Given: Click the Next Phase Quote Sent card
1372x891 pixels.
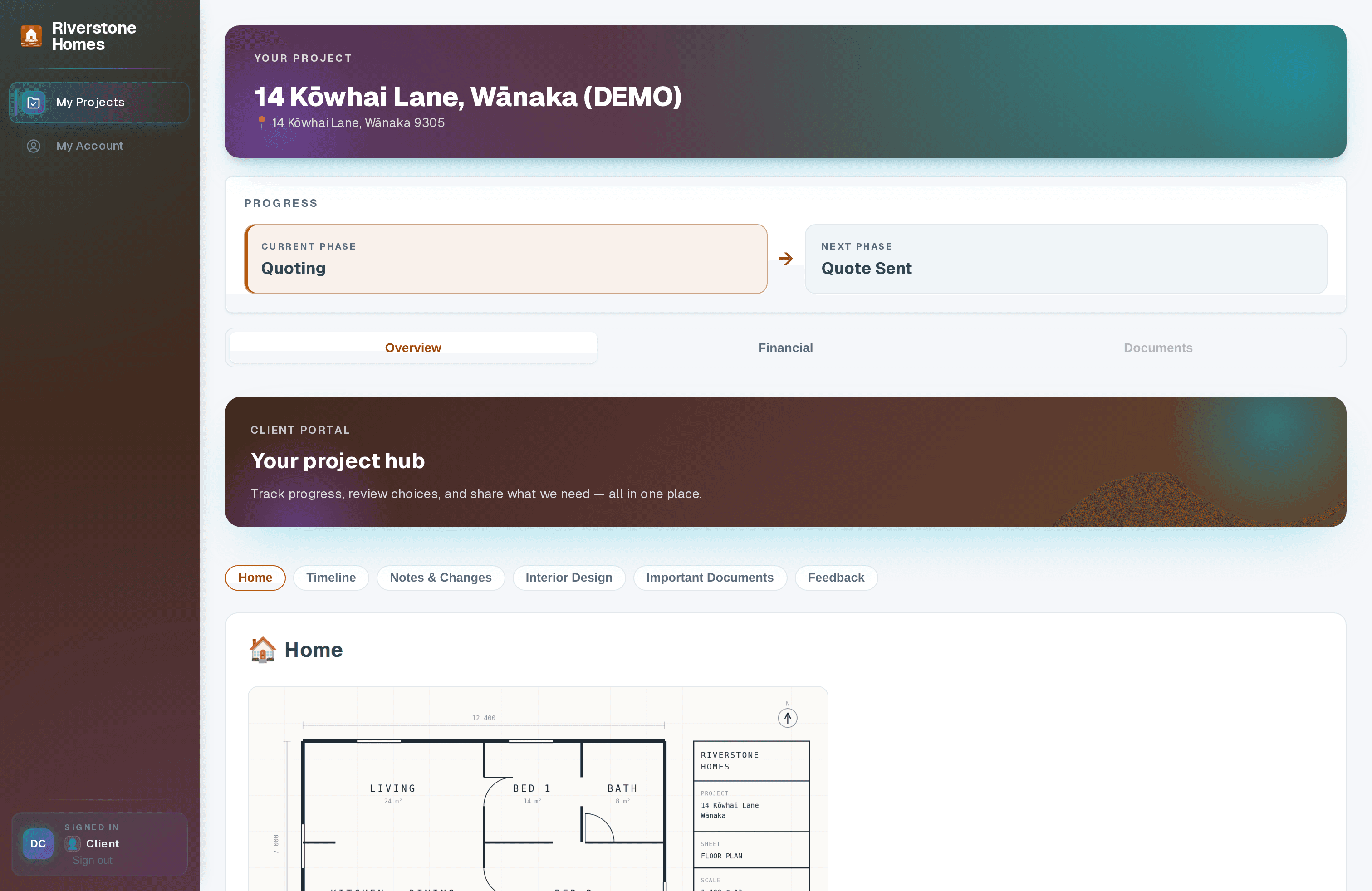Looking at the screenshot, I should [x=1066, y=259].
